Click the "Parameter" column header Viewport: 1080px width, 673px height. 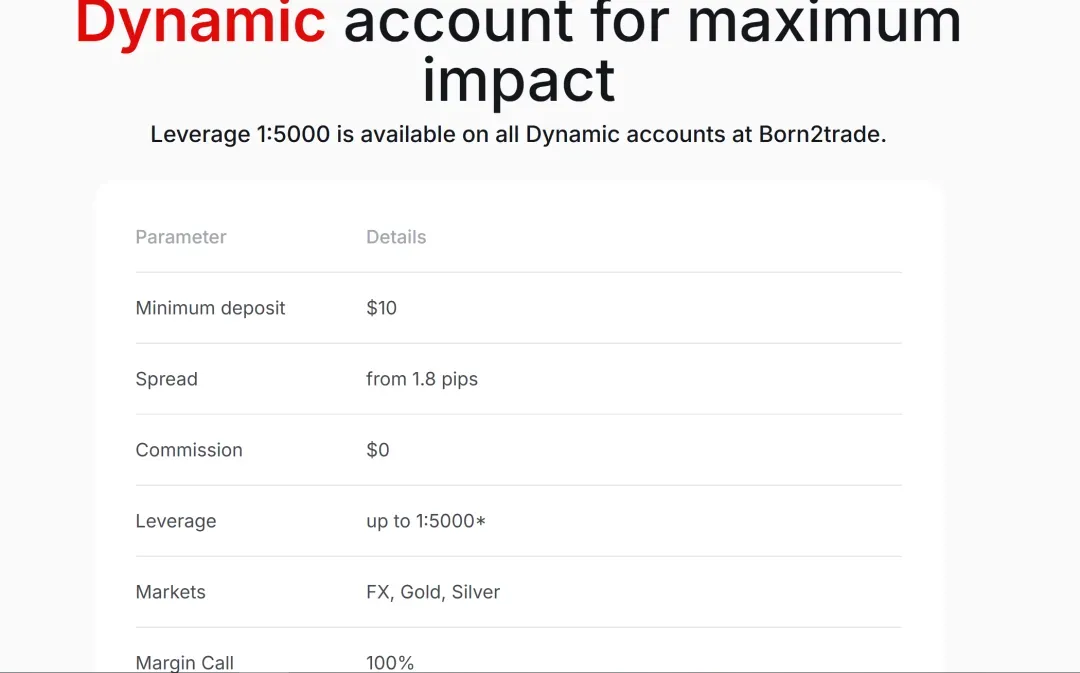click(181, 237)
